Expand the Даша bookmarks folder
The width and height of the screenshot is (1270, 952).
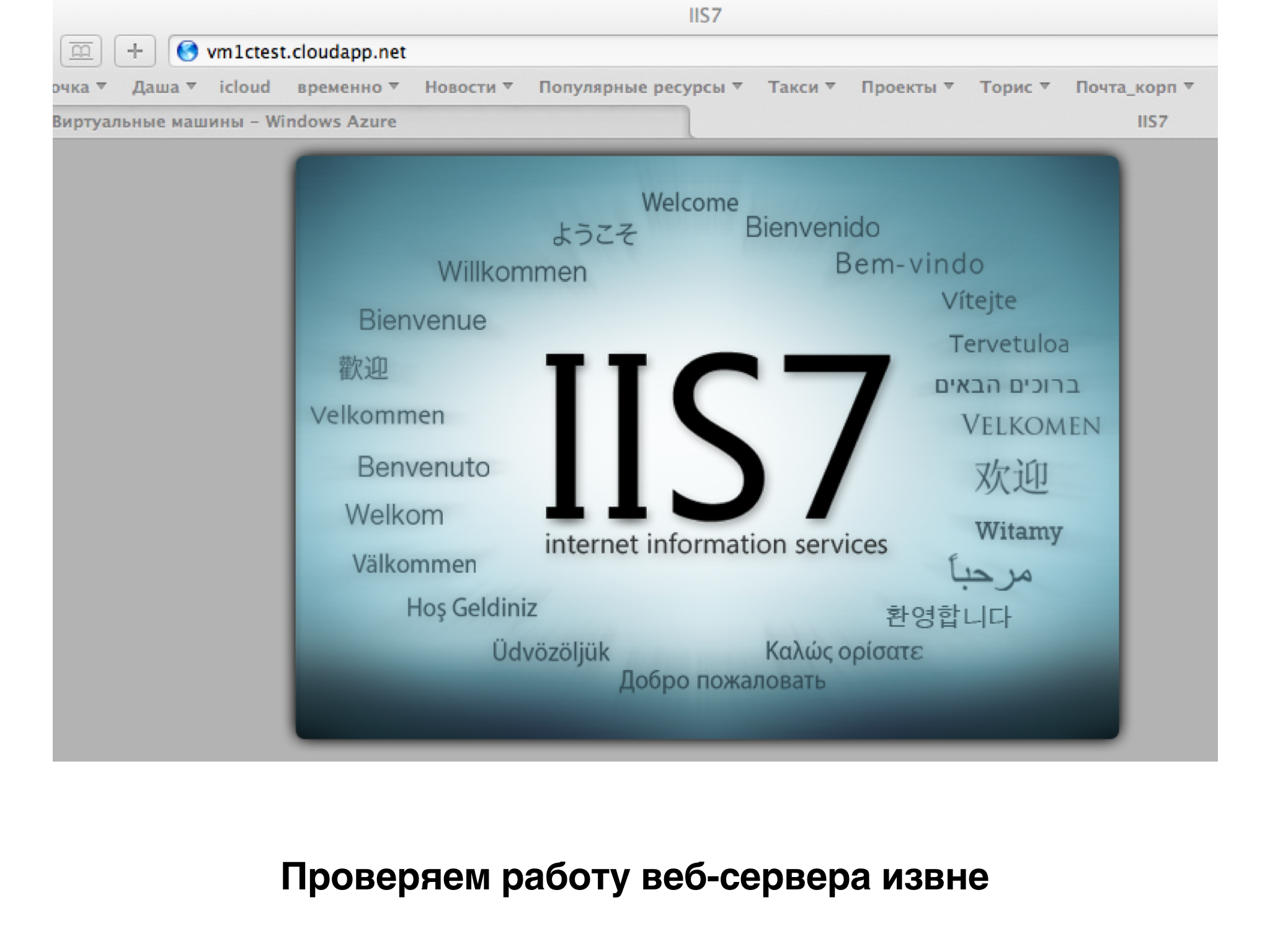[164, 87]
